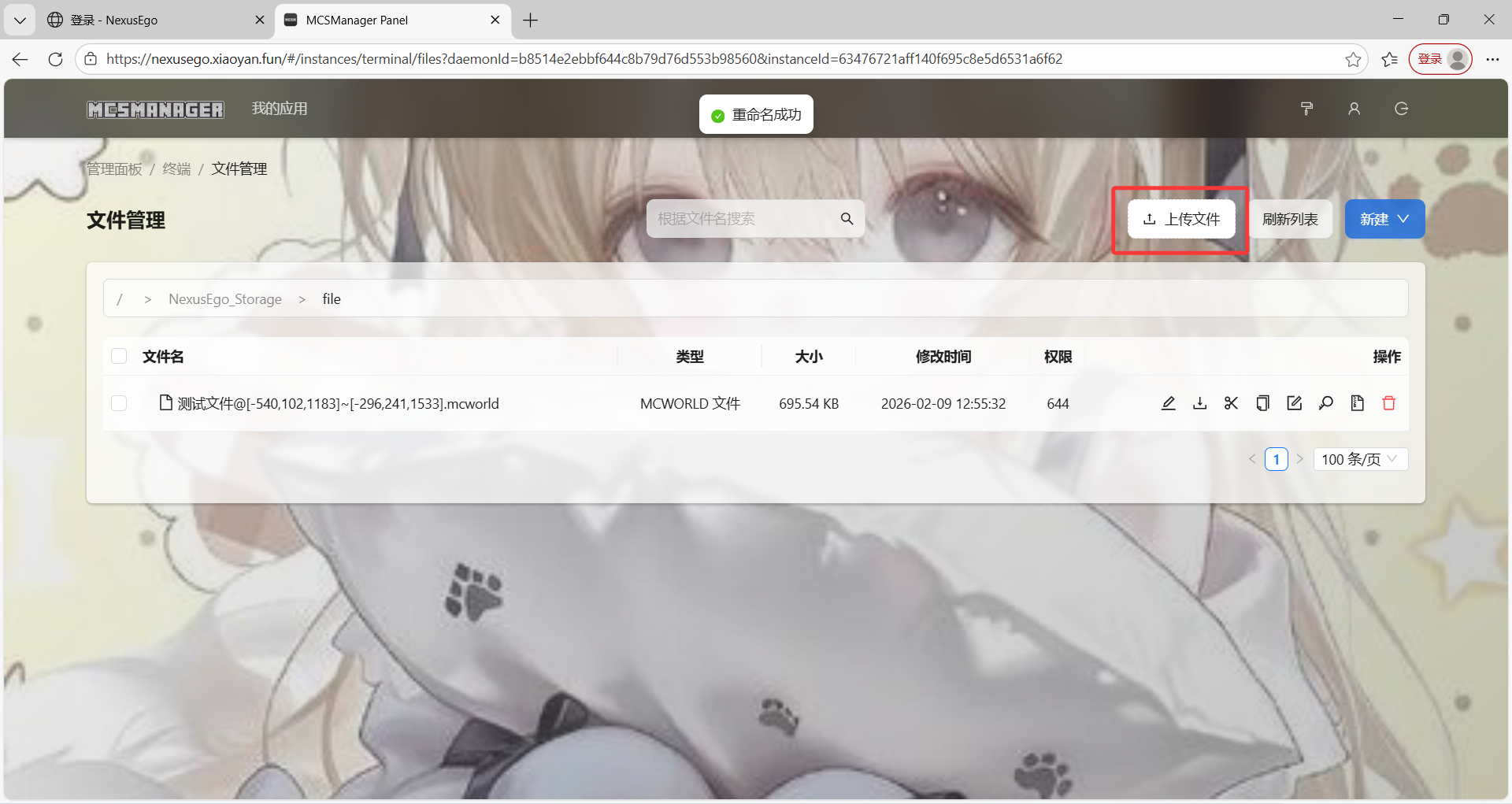Copy the file using the copy icon
1512x804 pixels.
pos(1263,403)
